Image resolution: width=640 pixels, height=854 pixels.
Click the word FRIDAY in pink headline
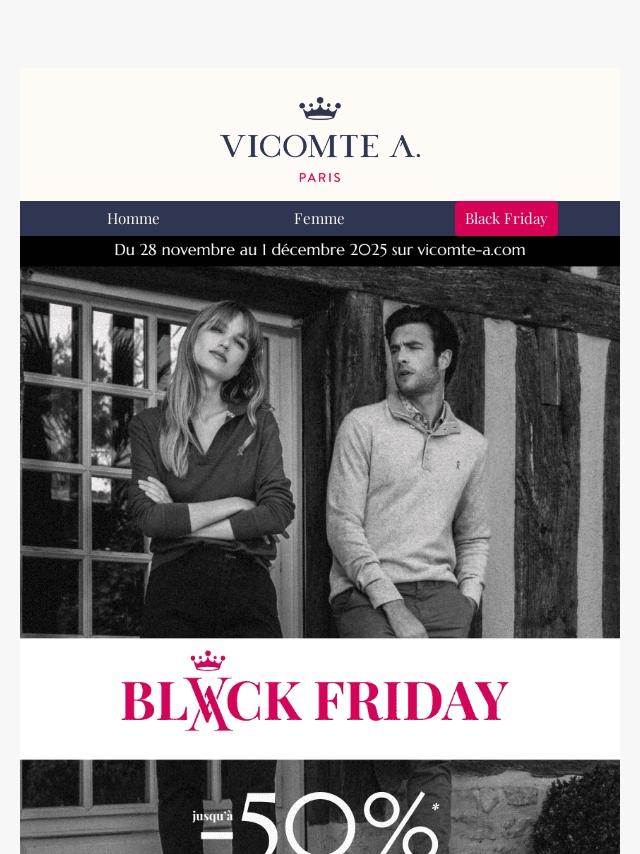[x=411, y=701]
